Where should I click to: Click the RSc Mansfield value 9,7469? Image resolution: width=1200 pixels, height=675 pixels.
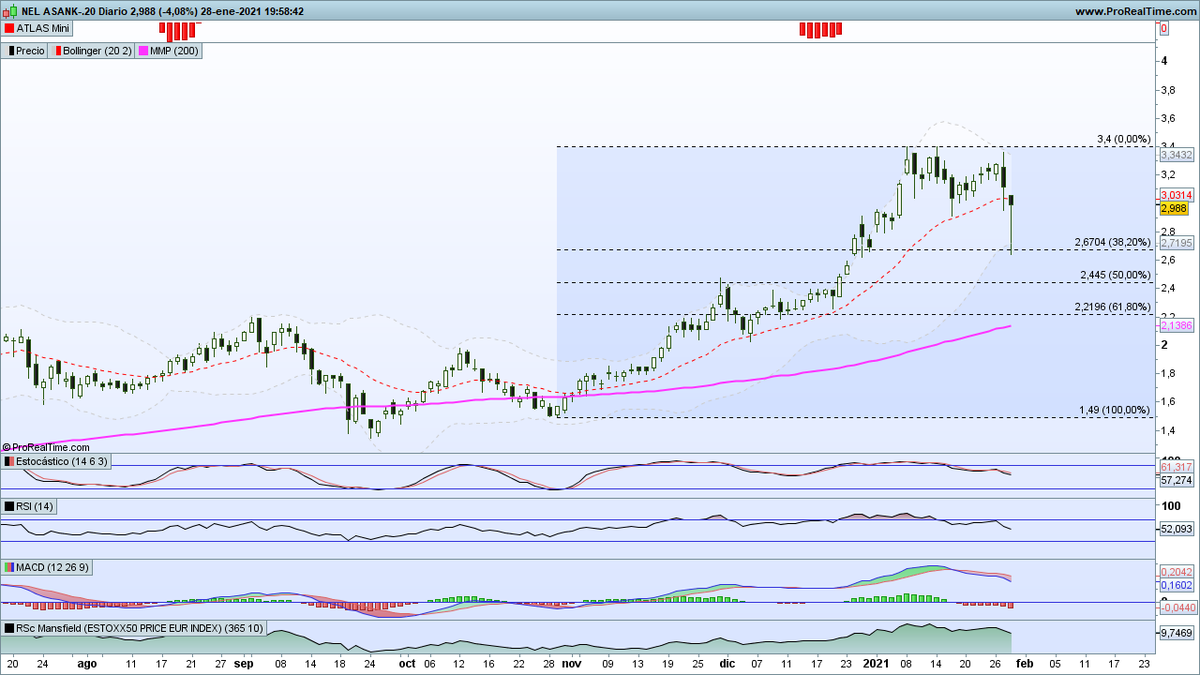pyautogui.click(x=1177, y=634)
